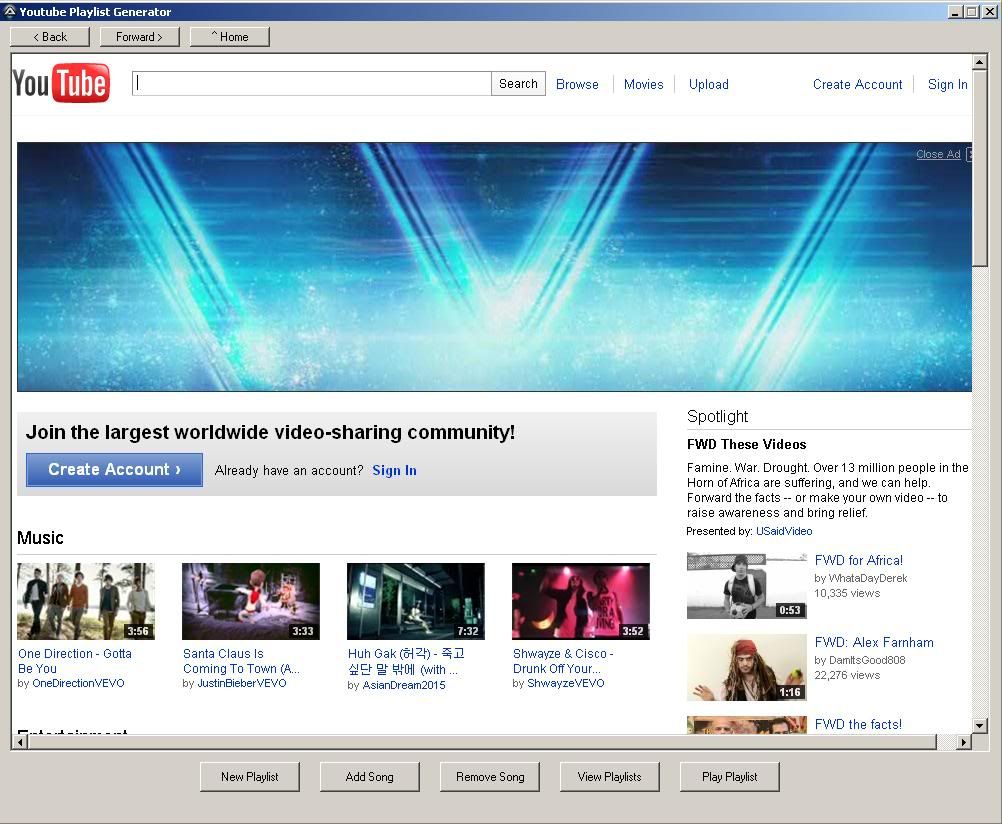Click 'by DamItsGood808' uploader text
Image resolution: width=1002 pixels, height=824 pixels.
coord(859,660)
